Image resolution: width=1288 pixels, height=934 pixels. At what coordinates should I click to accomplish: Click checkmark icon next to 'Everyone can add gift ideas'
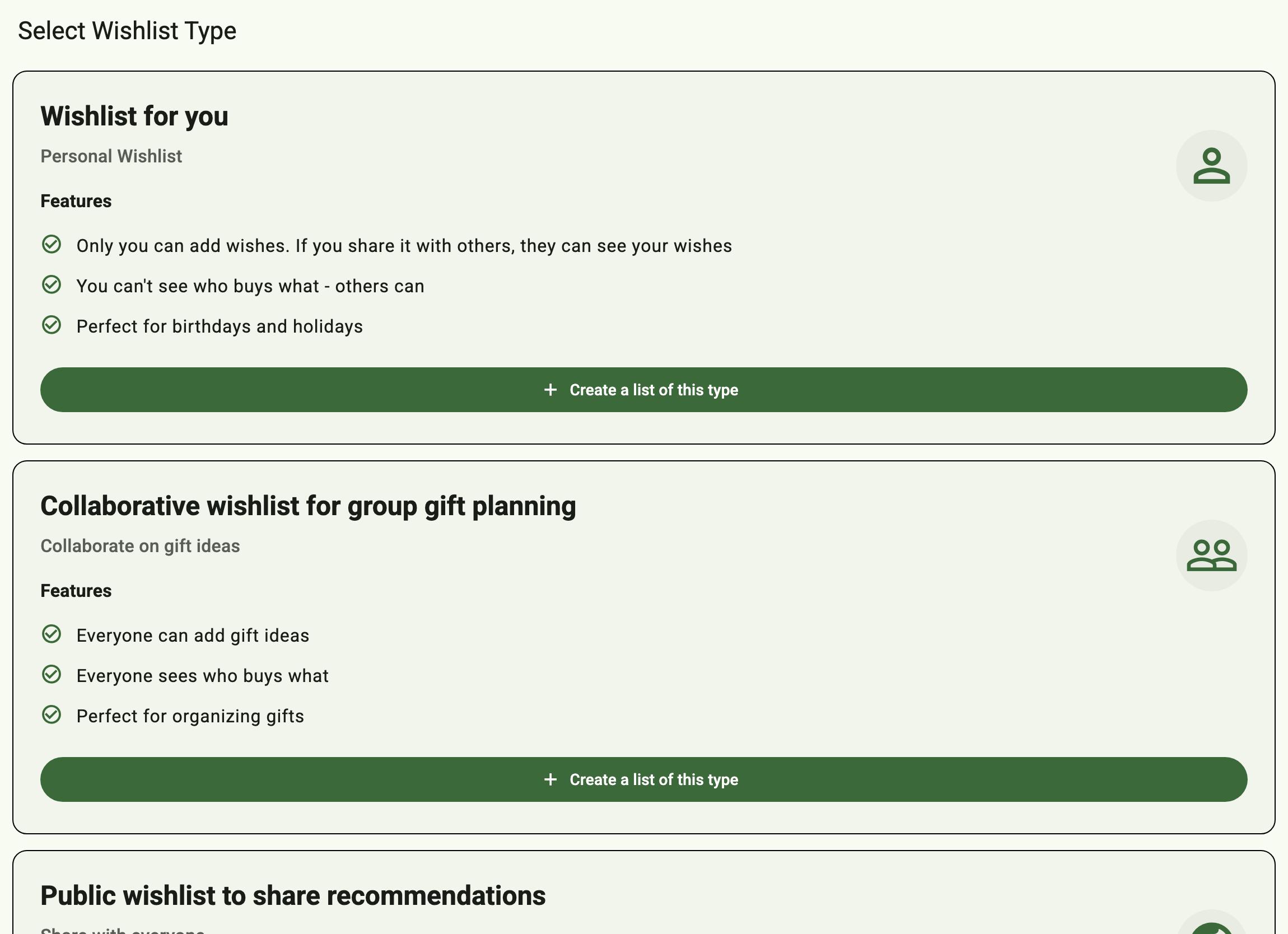point(52,634)
